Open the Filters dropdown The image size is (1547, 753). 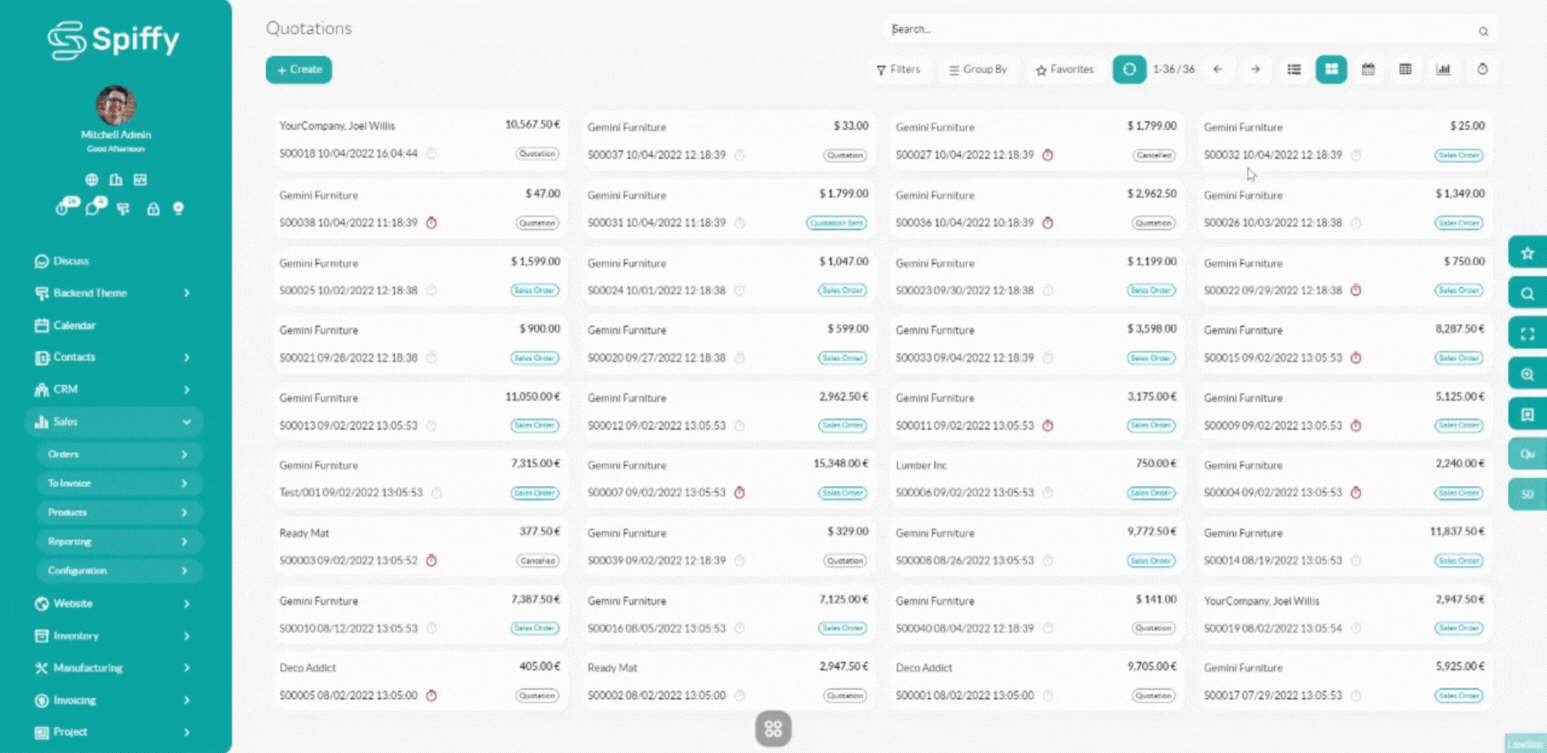pos(898,70)
